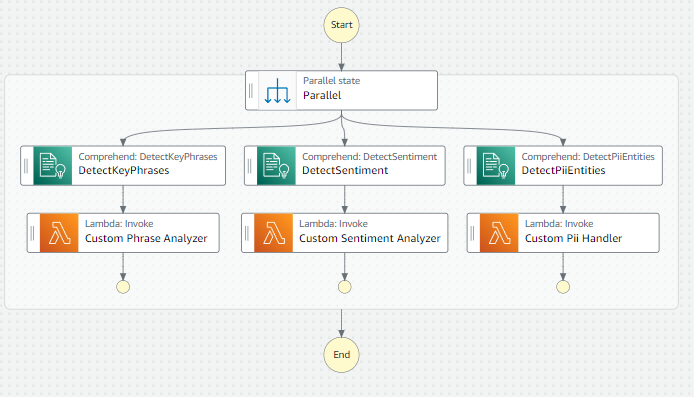The height and width of the screenshot is (397, 694).
Task: Select the Custom Sentiment Analyzer state name
Action: coord(370,239)
